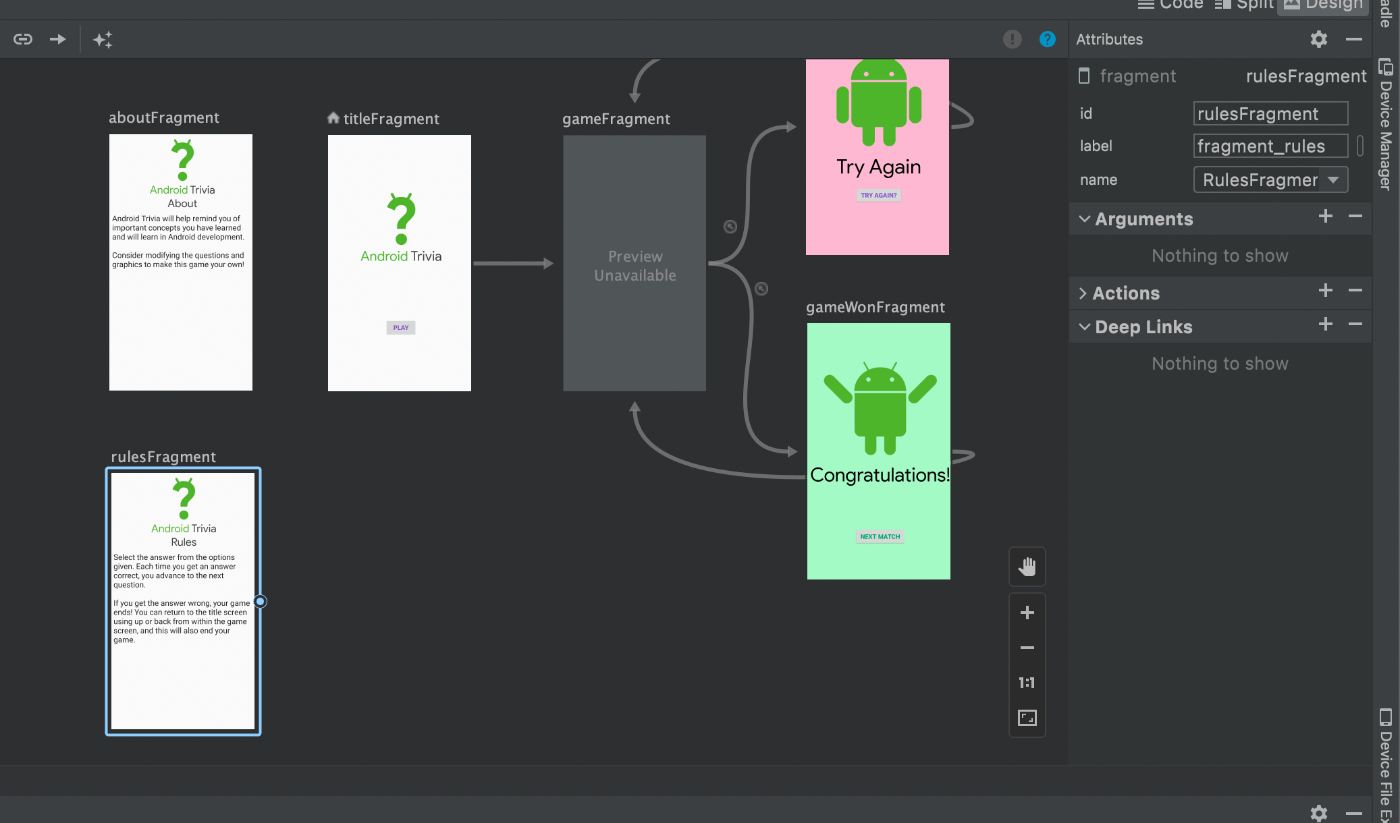Click the deep link arrow icon in toolbar

(57, 39)
